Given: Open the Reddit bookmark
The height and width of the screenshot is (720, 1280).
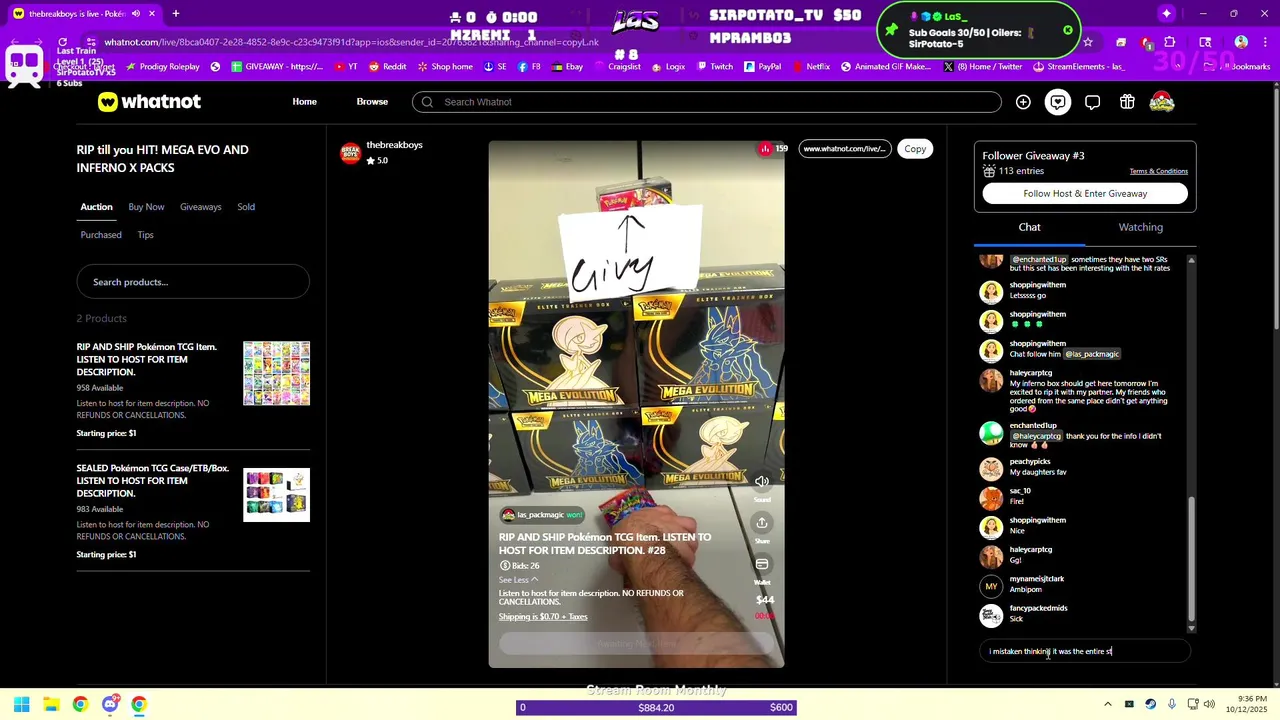Looking at the screenshot, I should 388,67.
